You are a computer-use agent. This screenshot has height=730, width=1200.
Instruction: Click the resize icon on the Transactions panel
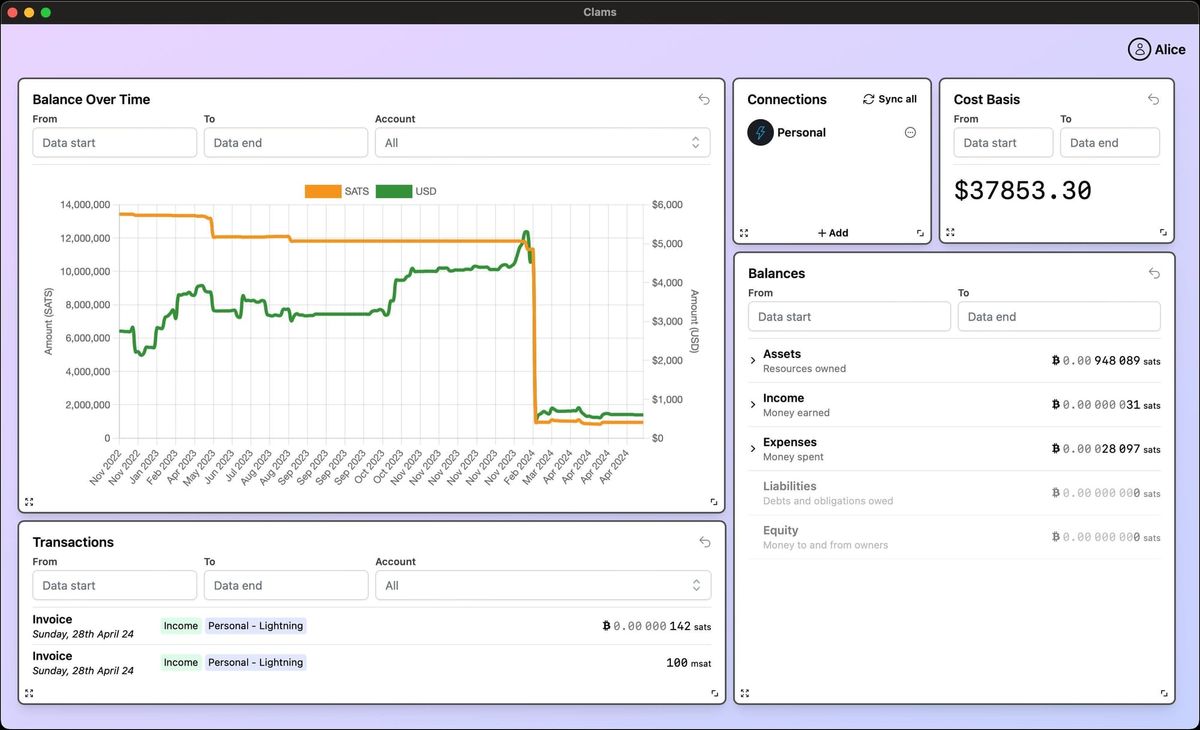coord(714,692)
